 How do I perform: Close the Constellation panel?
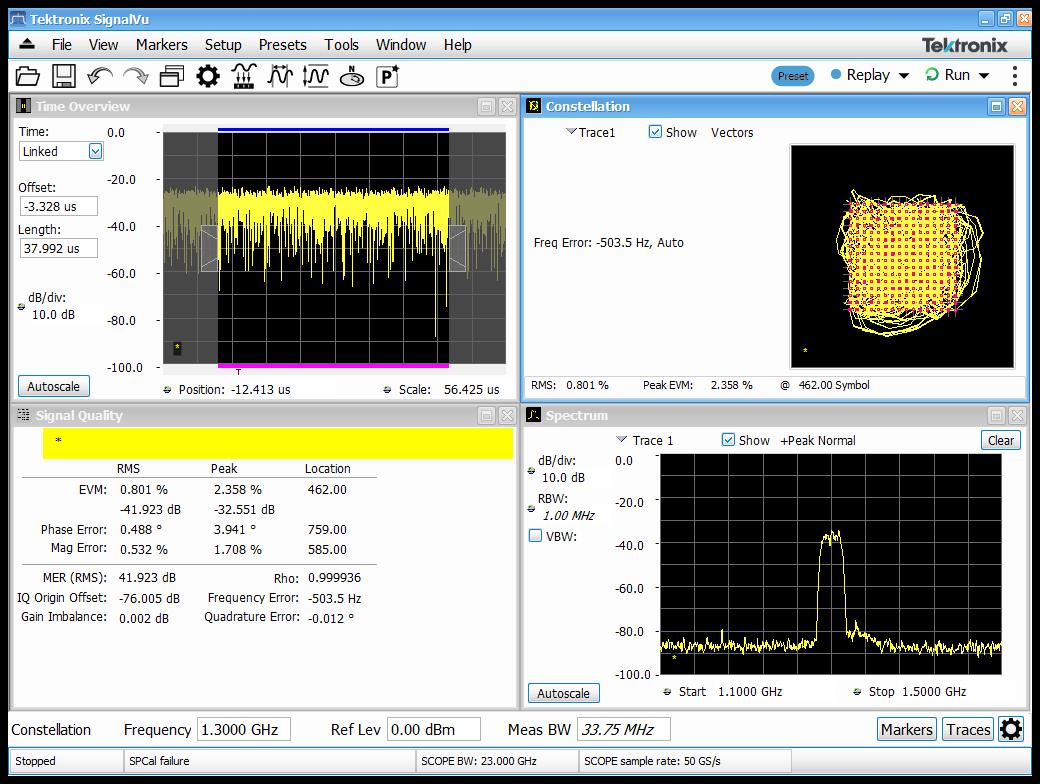1017,106
